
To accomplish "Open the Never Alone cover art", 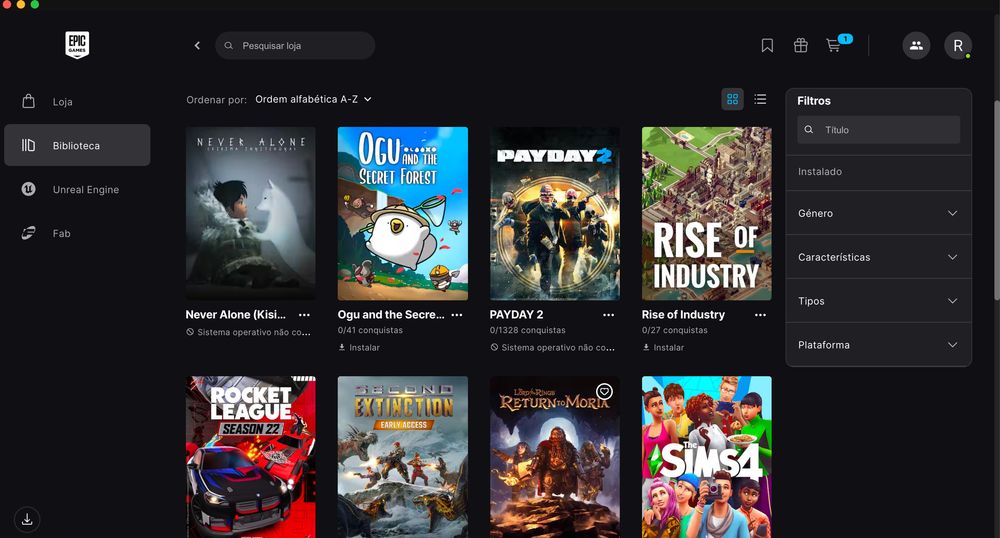I will 251,214.
